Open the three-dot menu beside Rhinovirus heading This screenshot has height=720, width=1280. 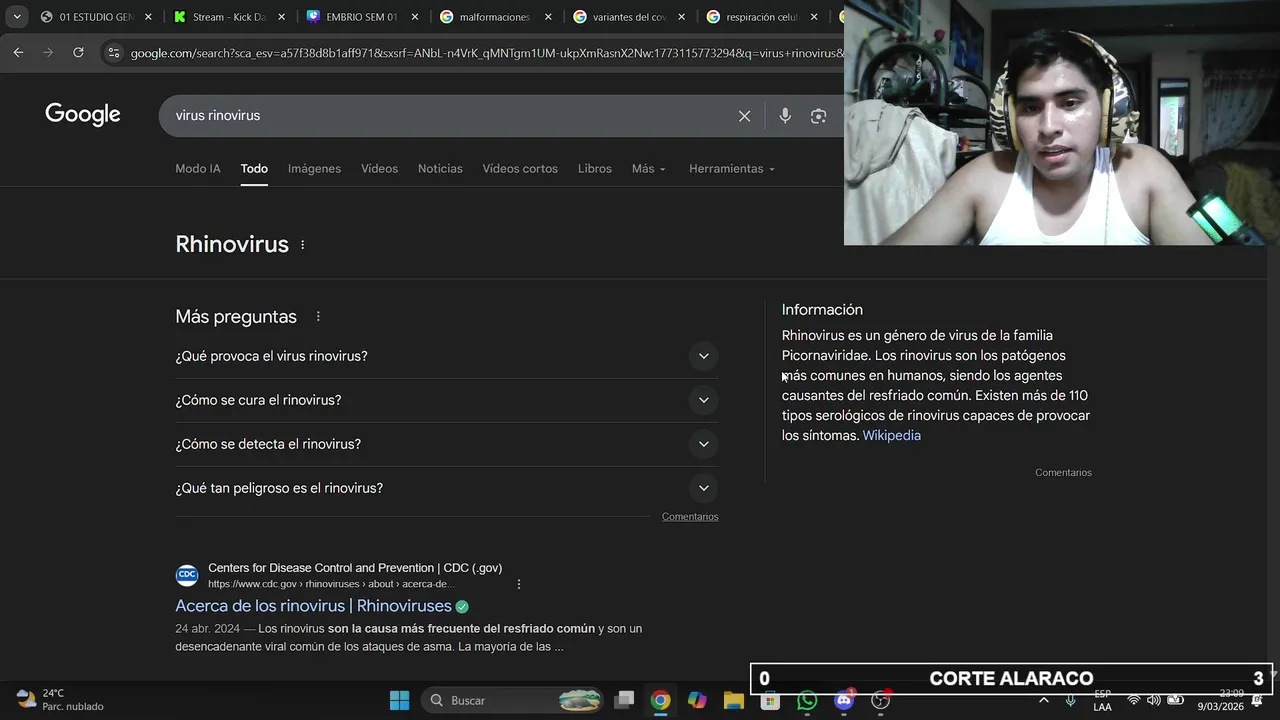point(302,245)
